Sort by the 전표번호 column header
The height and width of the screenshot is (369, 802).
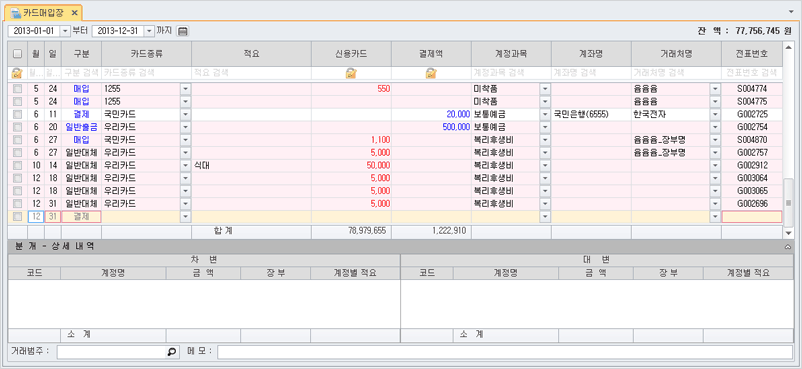pyautogui.click(x=752, y=54)
